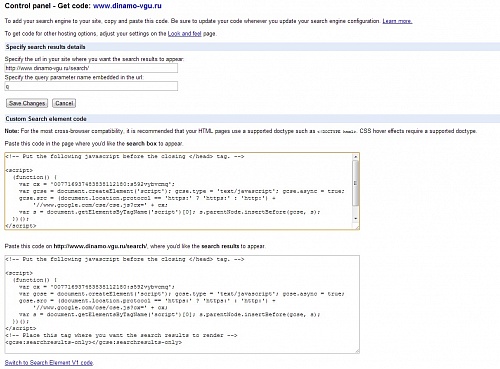This screenshot has height=369, width=500.
Task: Click the Custom Search element code heading
Action: pyautogui.click(x=46, y=119)
